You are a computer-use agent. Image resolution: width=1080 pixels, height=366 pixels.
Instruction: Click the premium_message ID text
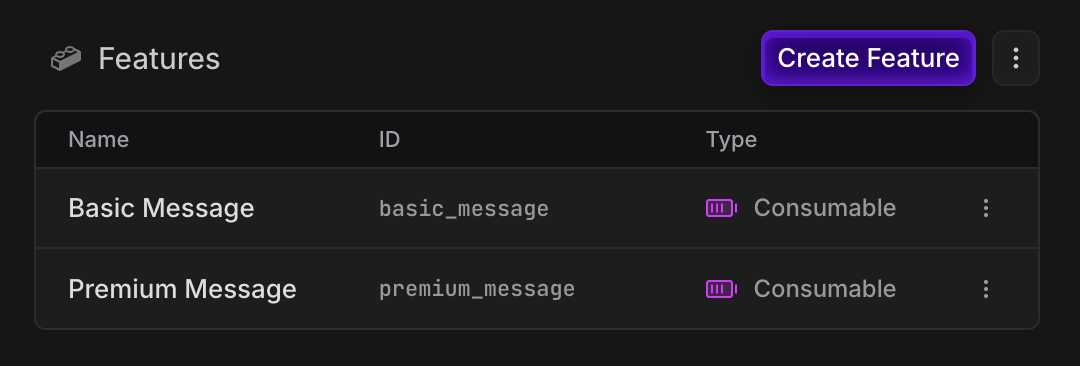click(477, 289)
